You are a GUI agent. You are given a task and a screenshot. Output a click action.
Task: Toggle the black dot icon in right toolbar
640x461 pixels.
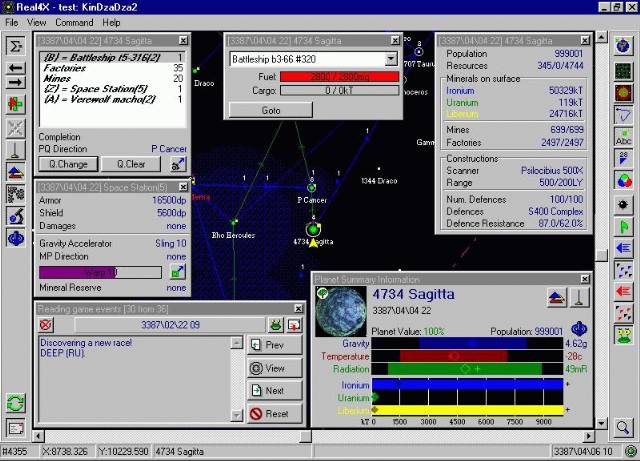point(623,205)
